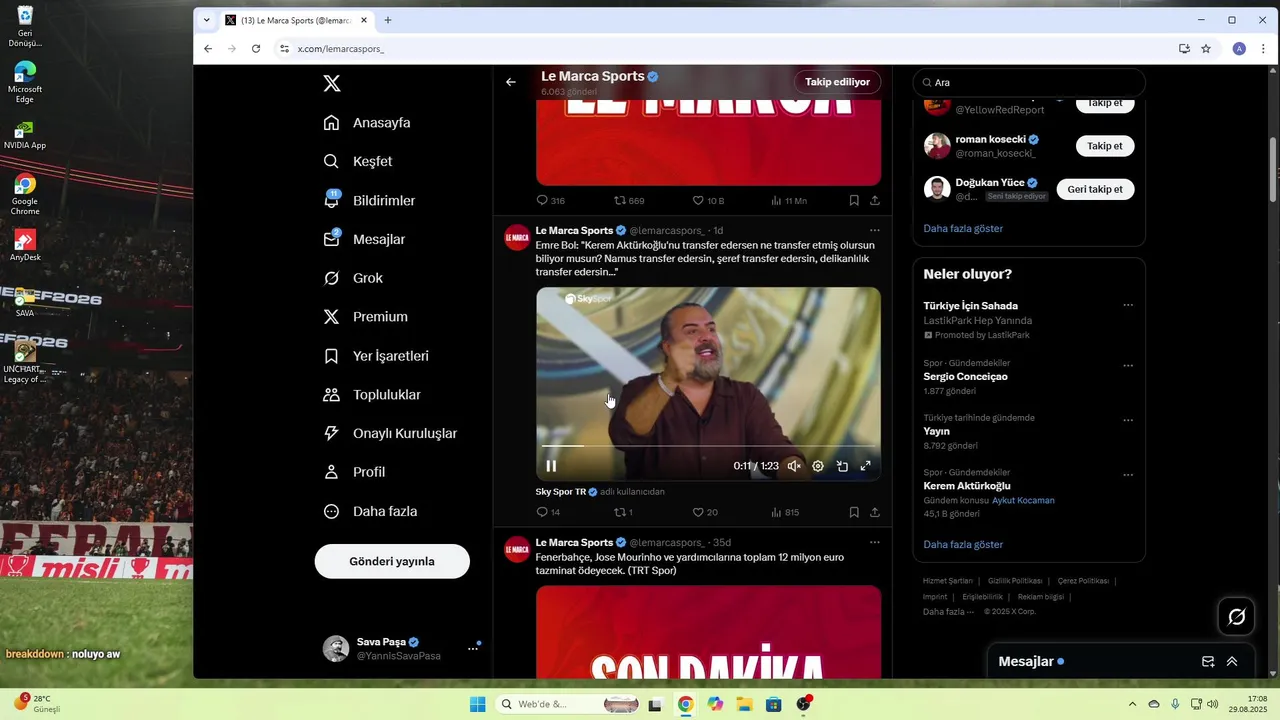Enter video fullscreen mode
1280x720 pixels.
[866, 466]
